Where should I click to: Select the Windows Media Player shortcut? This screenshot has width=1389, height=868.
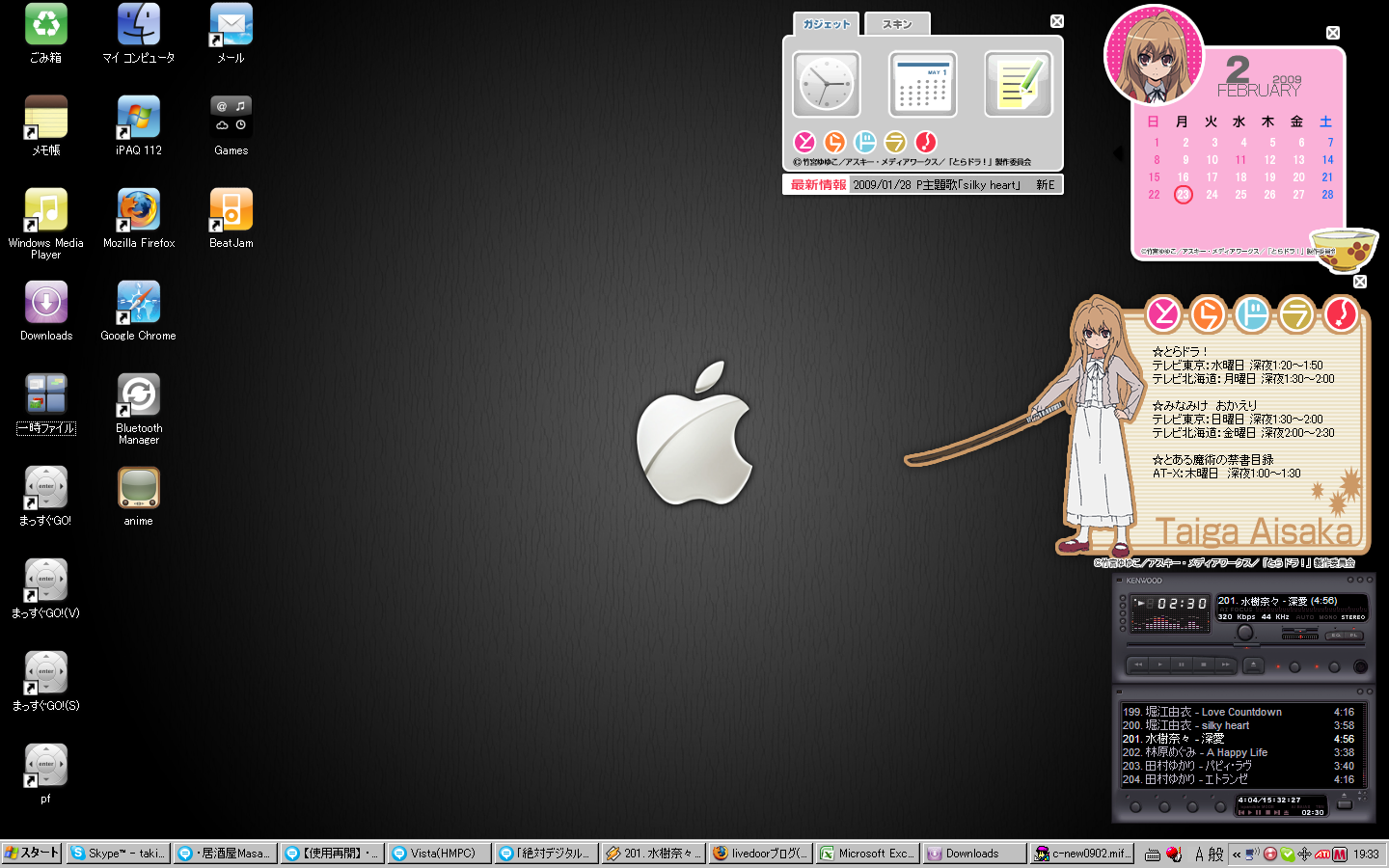pos(46,225)
